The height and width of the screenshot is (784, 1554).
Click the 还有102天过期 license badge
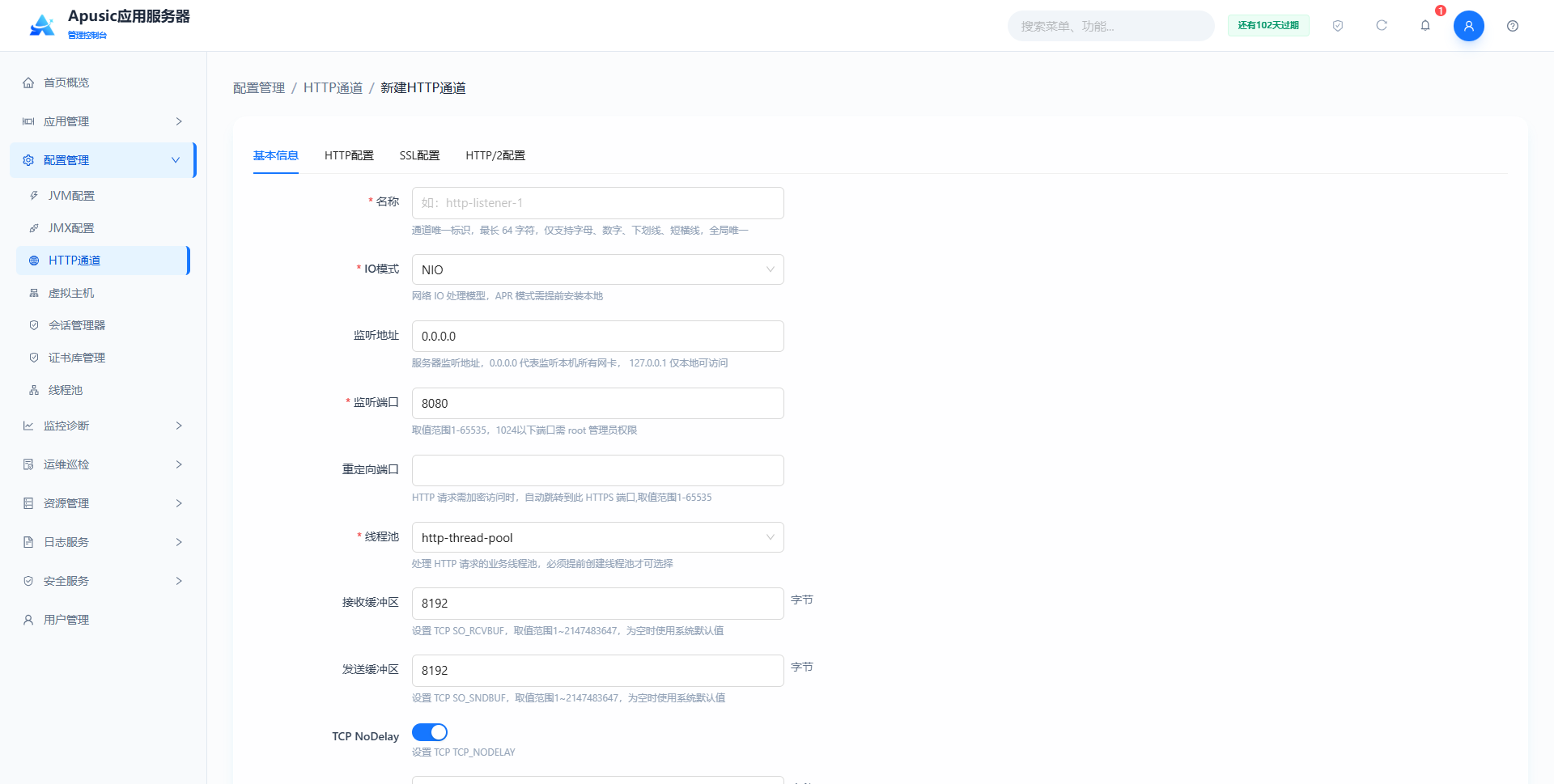pos(1268,25)
